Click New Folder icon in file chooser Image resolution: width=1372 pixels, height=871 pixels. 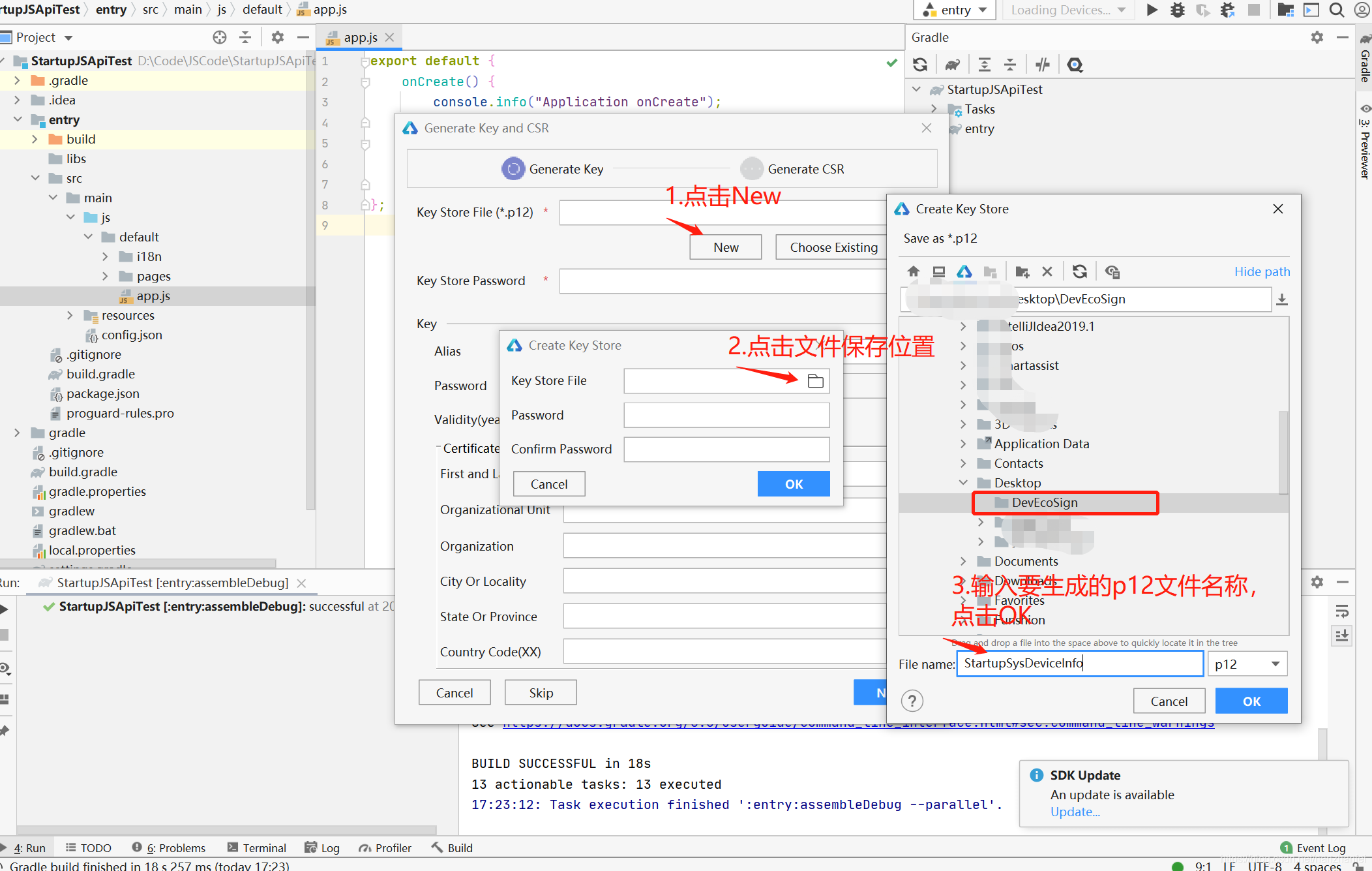[1022, 272]
